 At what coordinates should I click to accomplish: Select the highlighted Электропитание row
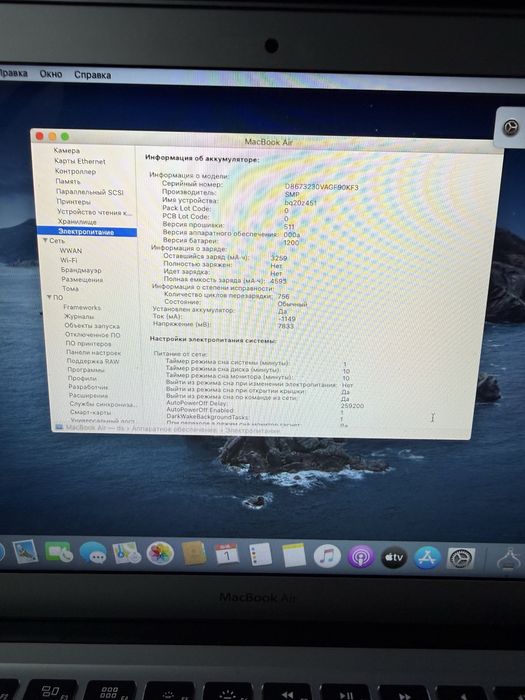click(87, 232)
